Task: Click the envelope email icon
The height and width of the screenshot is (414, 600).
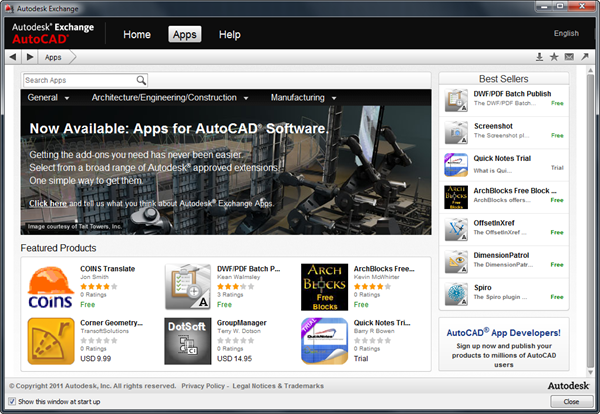Action: (x=569, y=57)
